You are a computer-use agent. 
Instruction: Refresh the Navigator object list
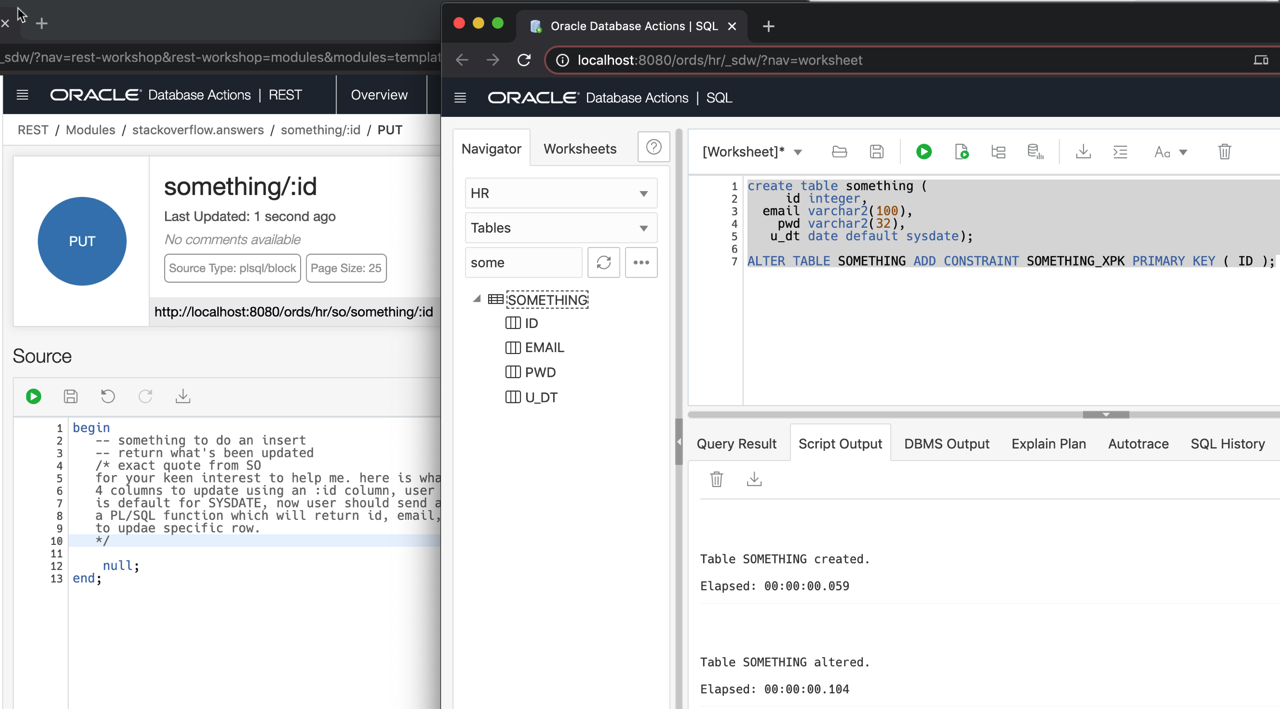click(604, 263)
